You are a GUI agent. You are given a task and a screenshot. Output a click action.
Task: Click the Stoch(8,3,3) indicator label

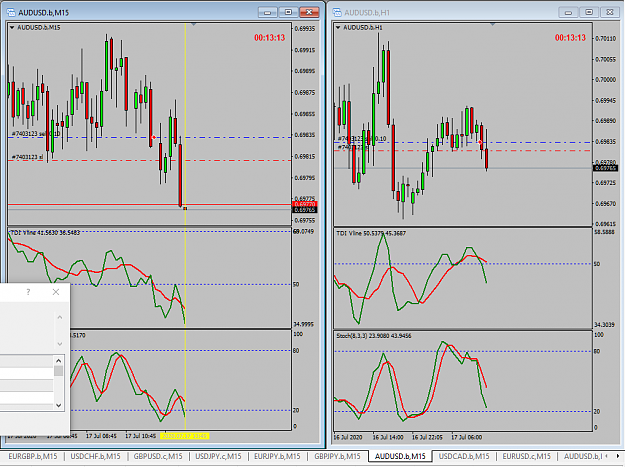[373, 336]
